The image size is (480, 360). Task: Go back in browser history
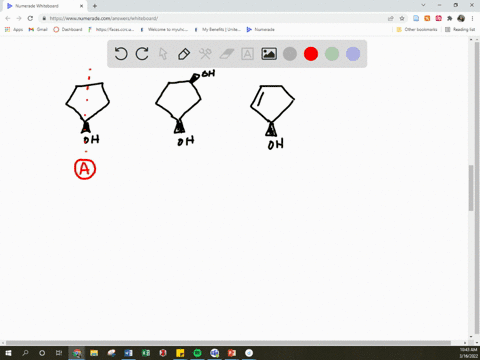(x=8, y=18)
